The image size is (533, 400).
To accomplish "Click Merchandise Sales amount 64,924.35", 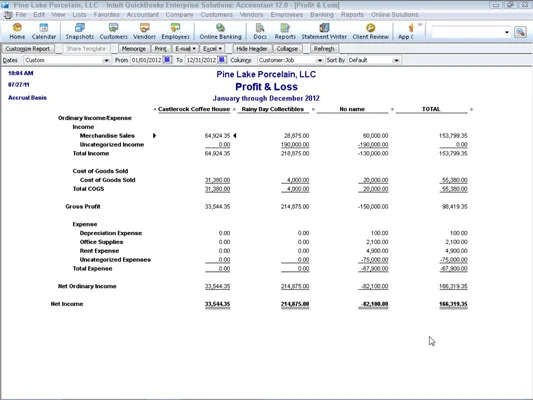I will coord(217,136).
